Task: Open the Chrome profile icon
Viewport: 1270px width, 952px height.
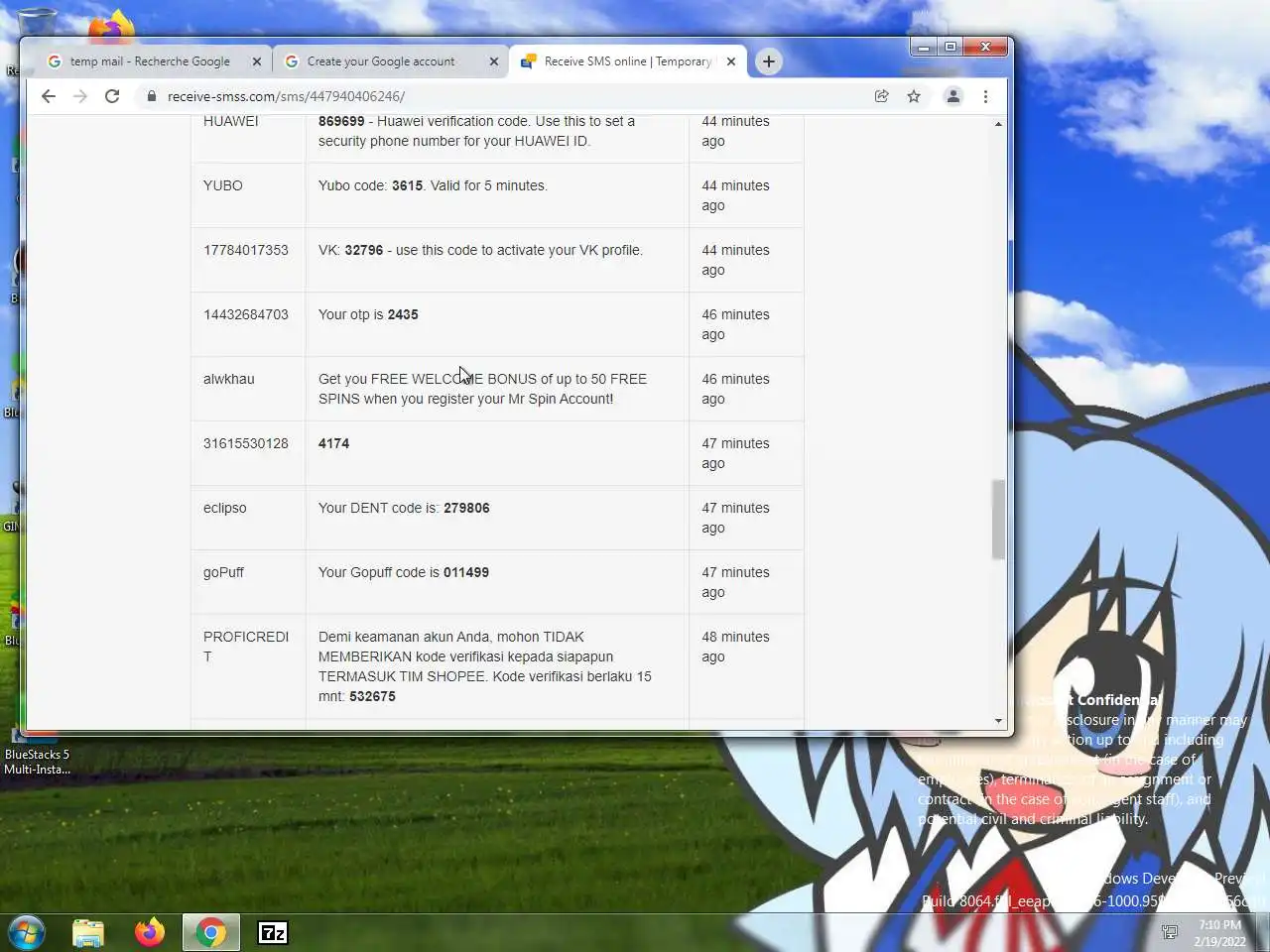Action: click(x=952, y=96)
